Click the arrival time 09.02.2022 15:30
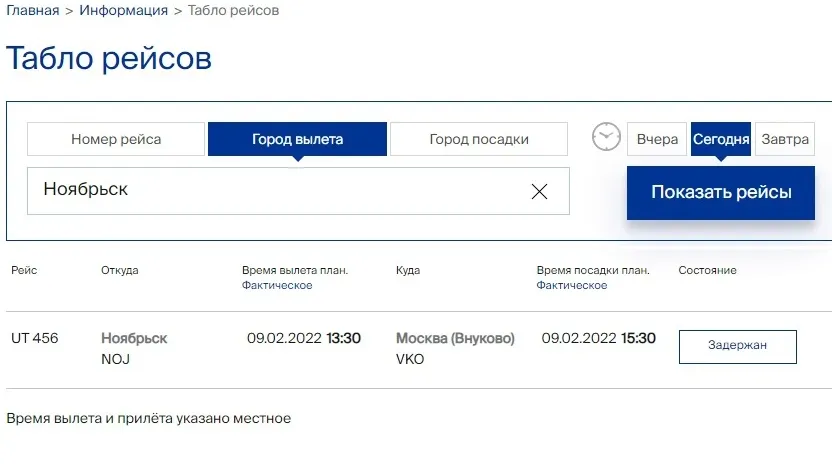This screenshot has height=468, width=832. click(x=599, y=338)
